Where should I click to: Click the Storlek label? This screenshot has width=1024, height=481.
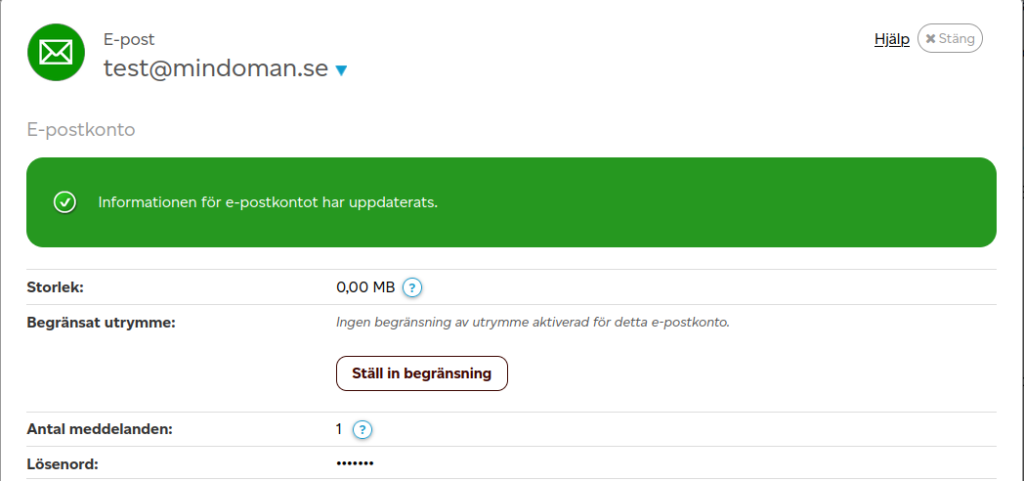coord(54,287)
